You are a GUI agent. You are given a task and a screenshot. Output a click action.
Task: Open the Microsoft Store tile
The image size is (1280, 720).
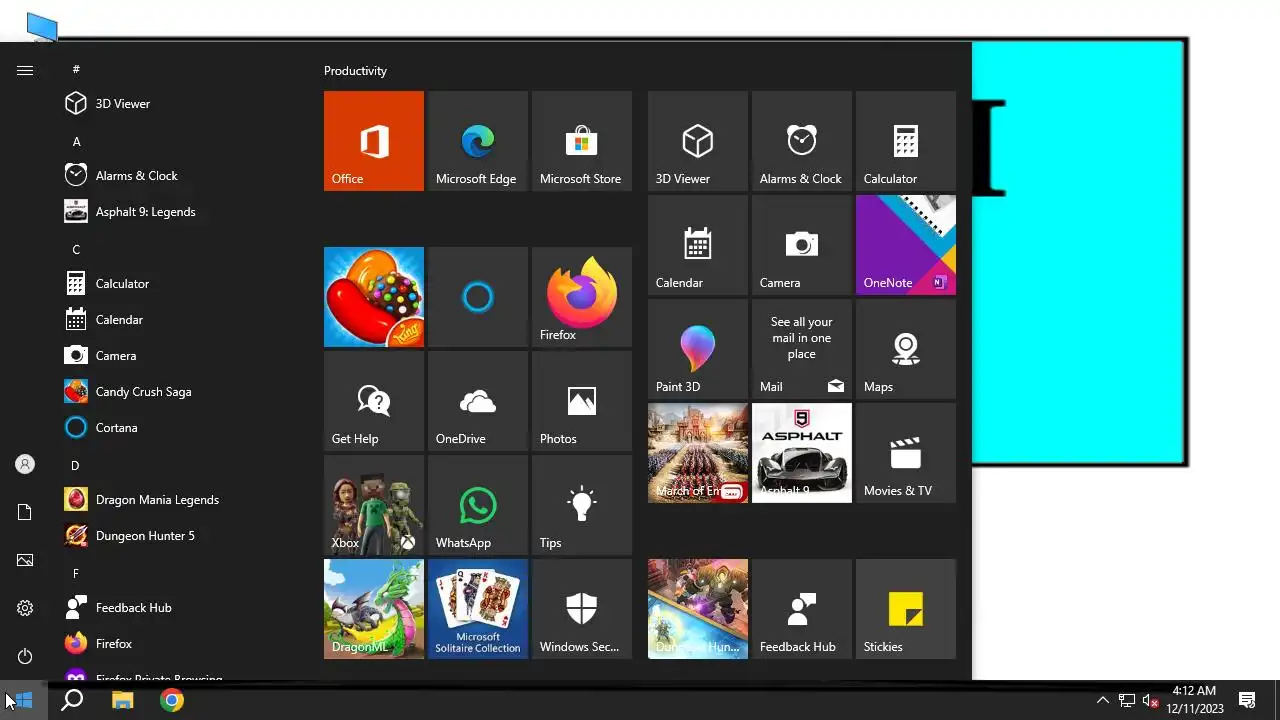582,141
